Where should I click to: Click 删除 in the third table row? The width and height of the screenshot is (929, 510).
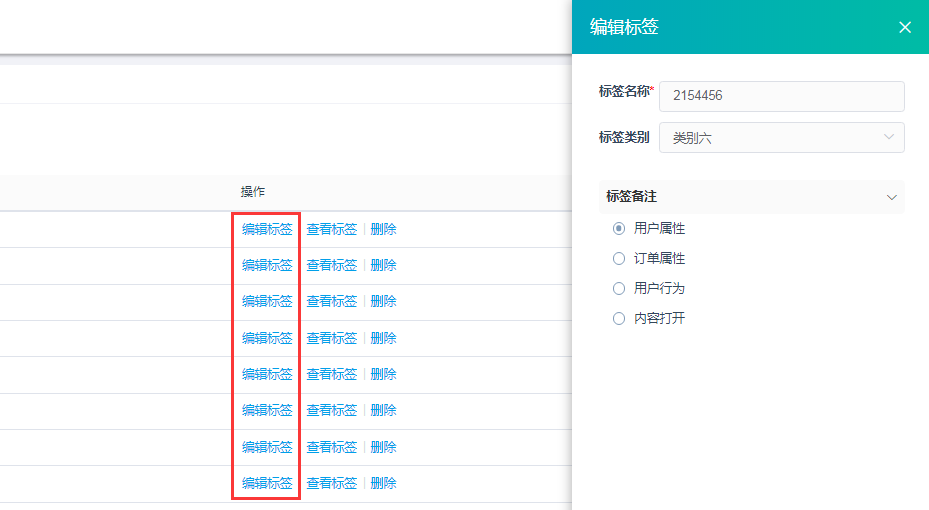tap(383, 301)
